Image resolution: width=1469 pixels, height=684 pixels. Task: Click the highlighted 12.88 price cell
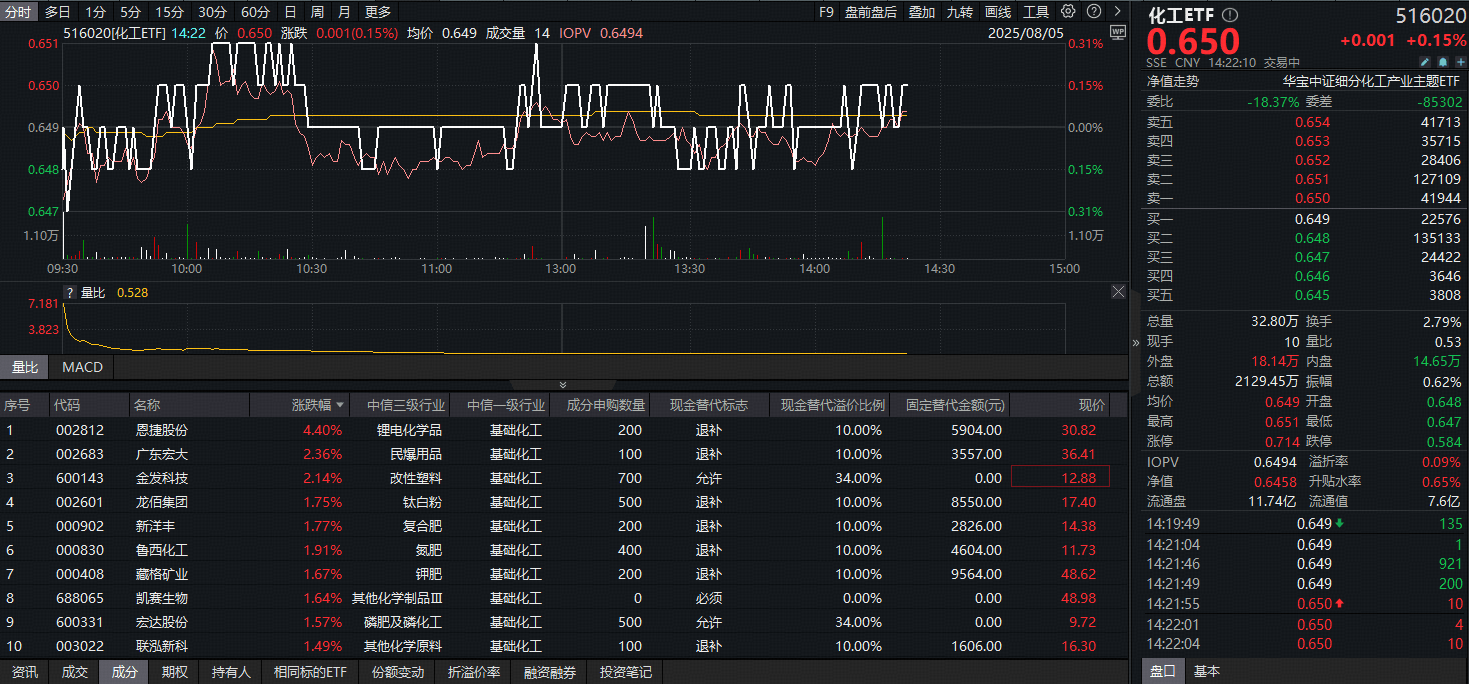pos(1061,478)
